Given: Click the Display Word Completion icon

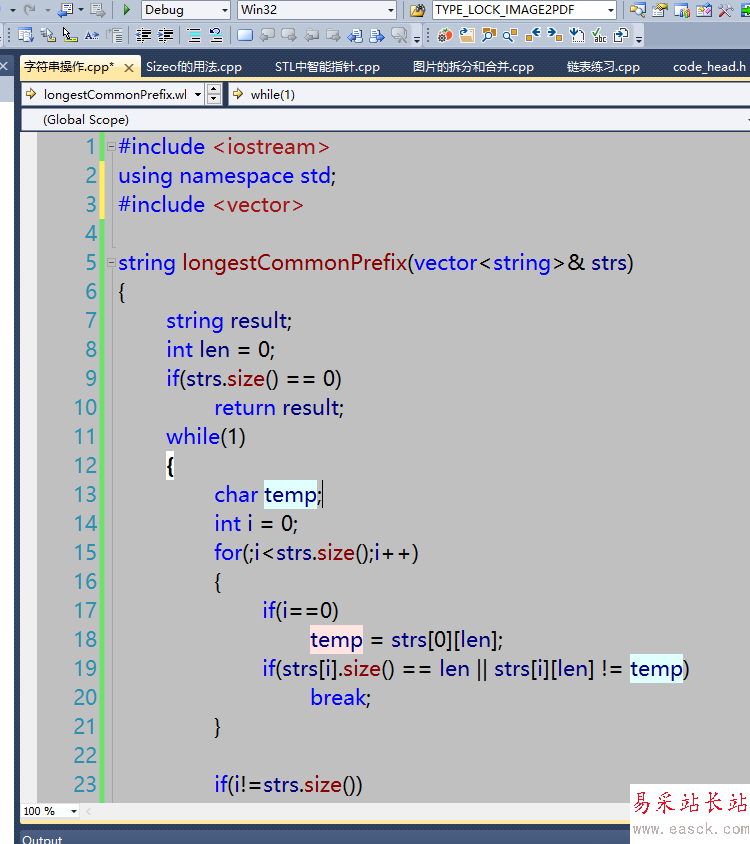Looking at the screenshot, I should tap(92, 35).
